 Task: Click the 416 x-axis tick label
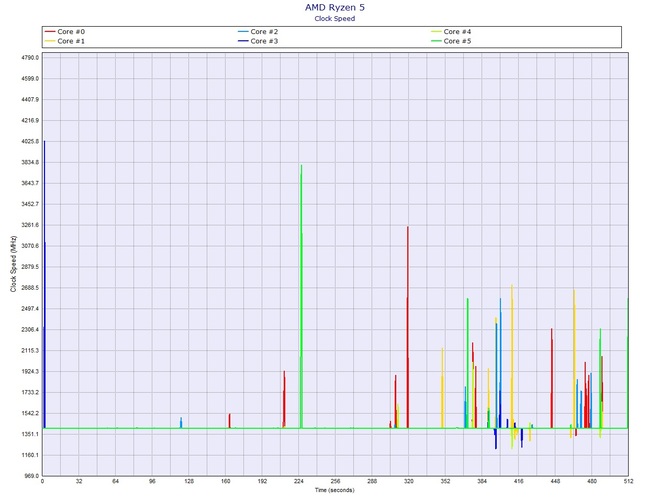pos(518,481)
